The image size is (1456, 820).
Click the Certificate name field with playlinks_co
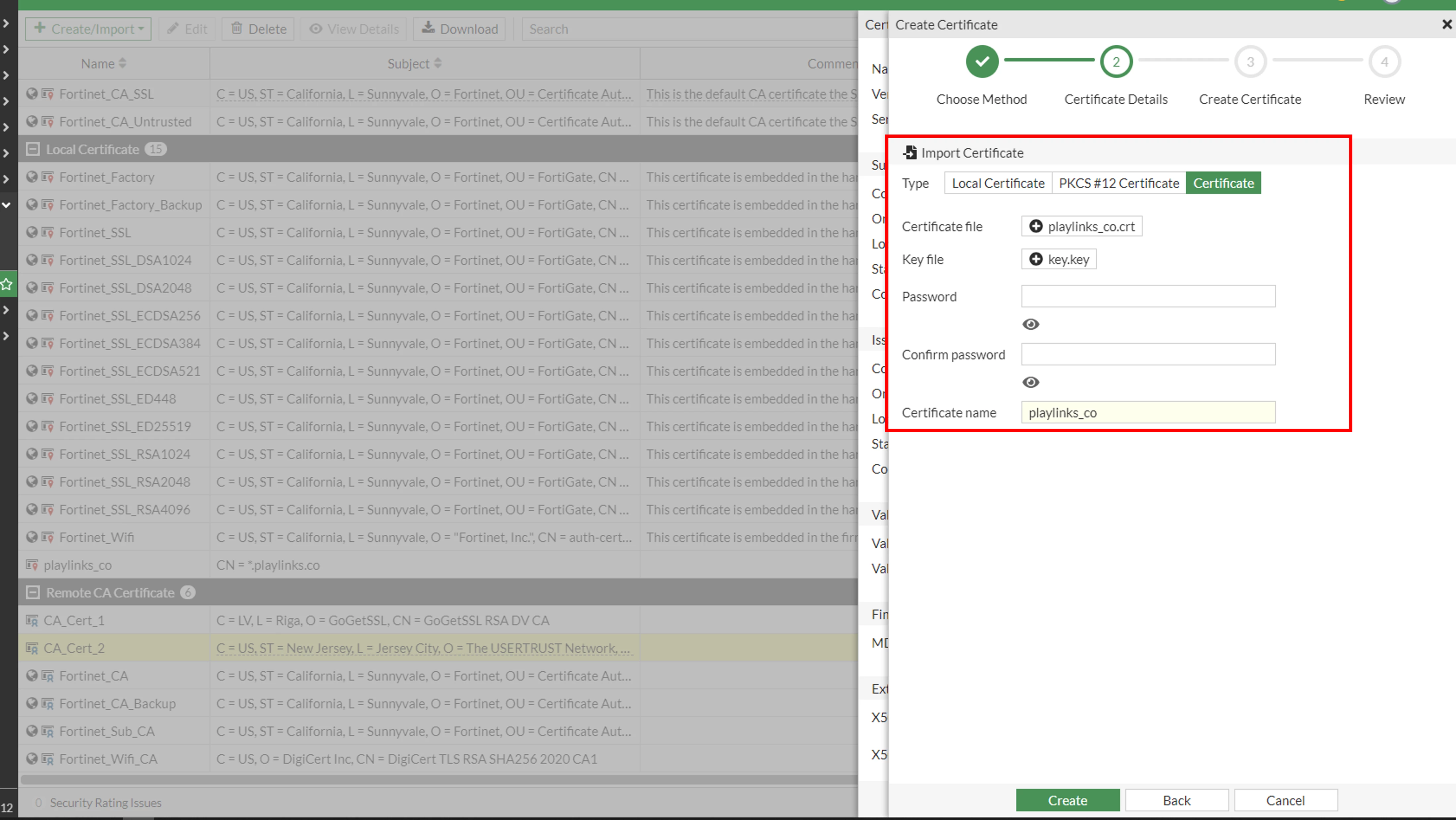[1148, 412]
